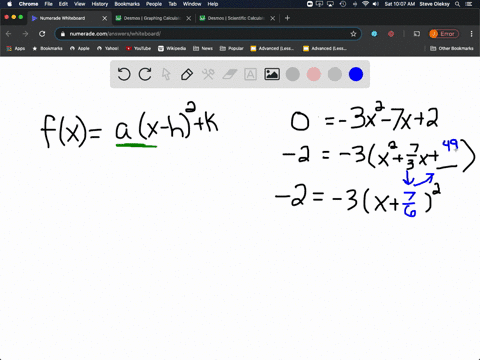Open the Wi-Fi status menu
Viewport: 480px width, 360px height.
(365, 4)
